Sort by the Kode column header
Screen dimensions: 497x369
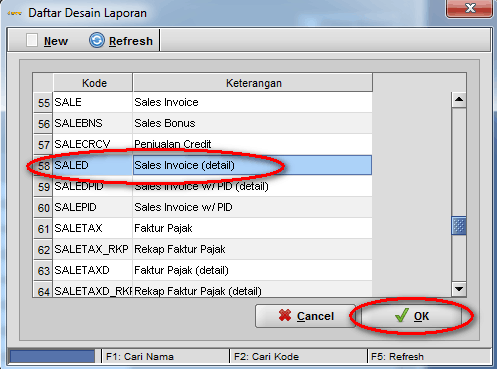(93, 83)
